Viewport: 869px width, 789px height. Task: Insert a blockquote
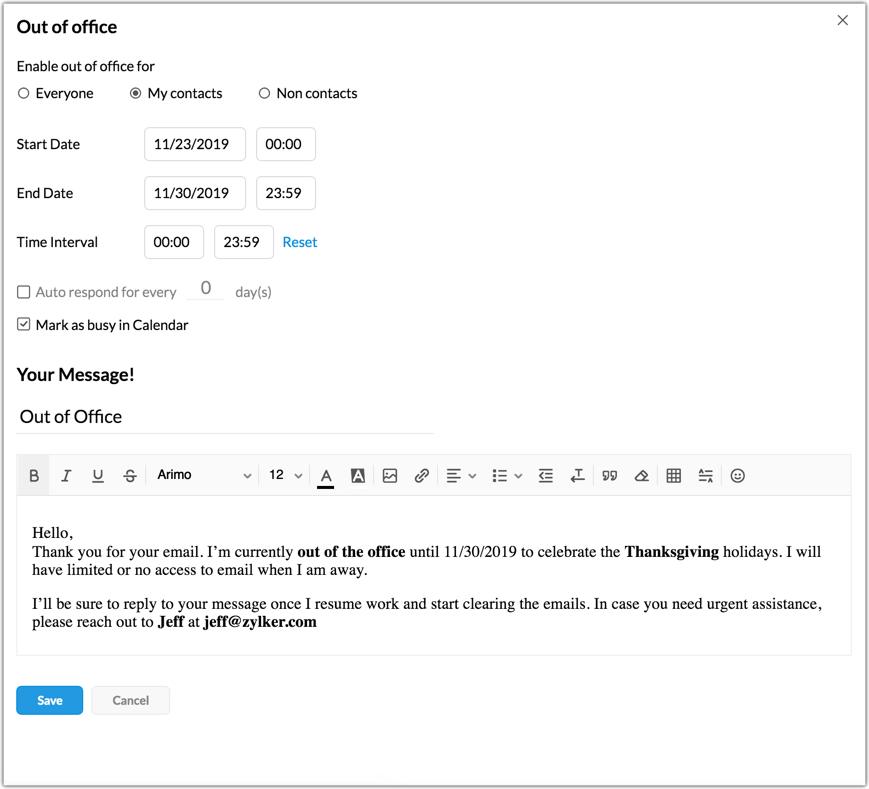pyautogui.click(x=609, y=475)
